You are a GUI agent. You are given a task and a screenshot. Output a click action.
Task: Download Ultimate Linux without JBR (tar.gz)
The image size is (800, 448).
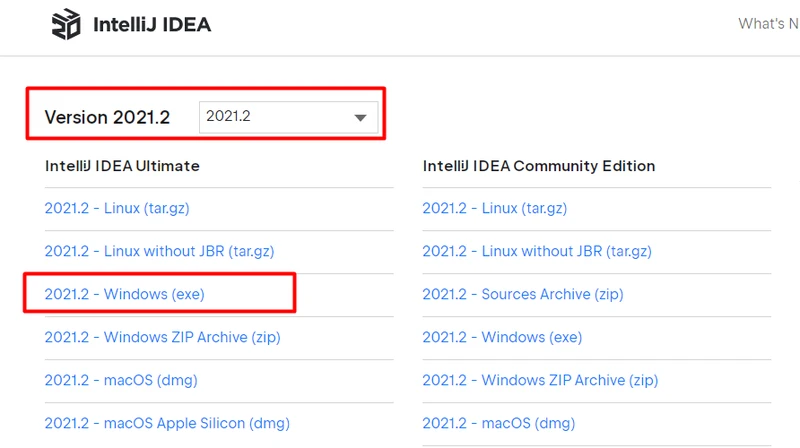point(159,251)
